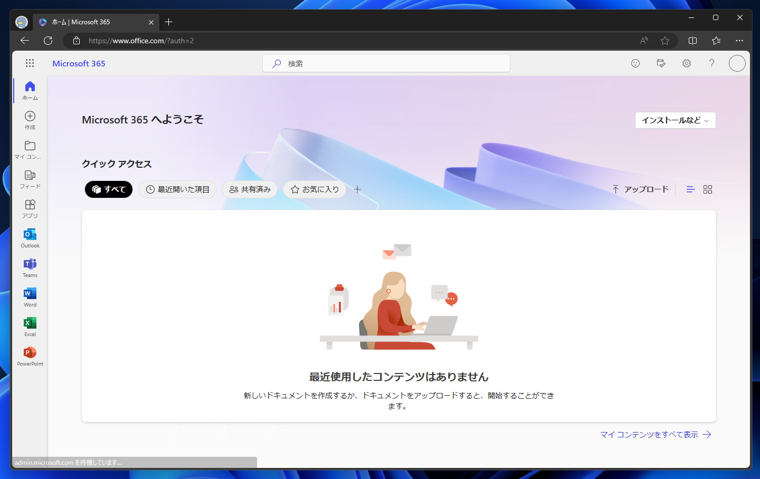Go back with the browser back arrow
Viewport: 760px width, 479px height.
pos(25,41)
